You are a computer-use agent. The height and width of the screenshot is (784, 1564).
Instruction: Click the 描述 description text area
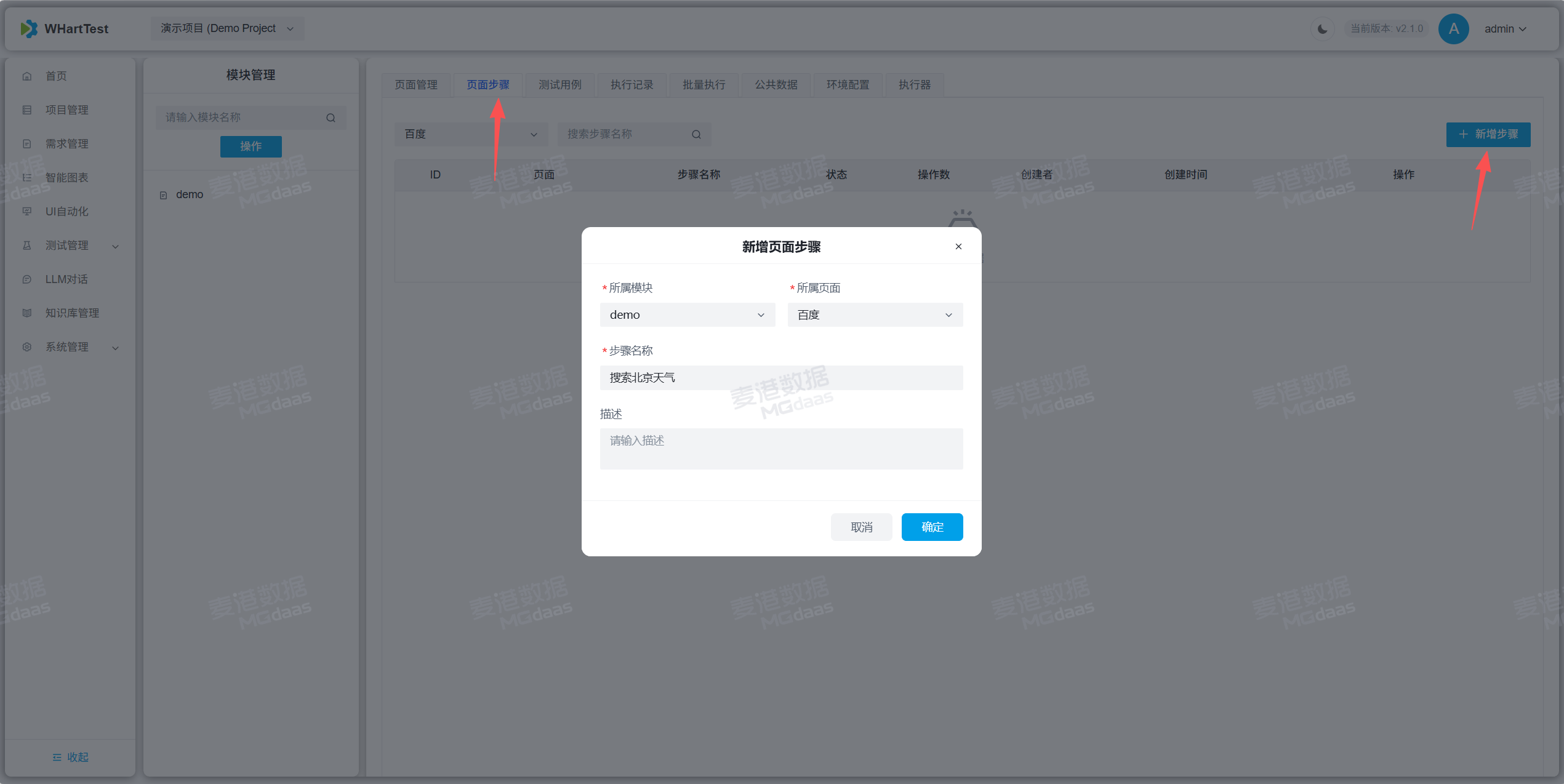[780, 448]
